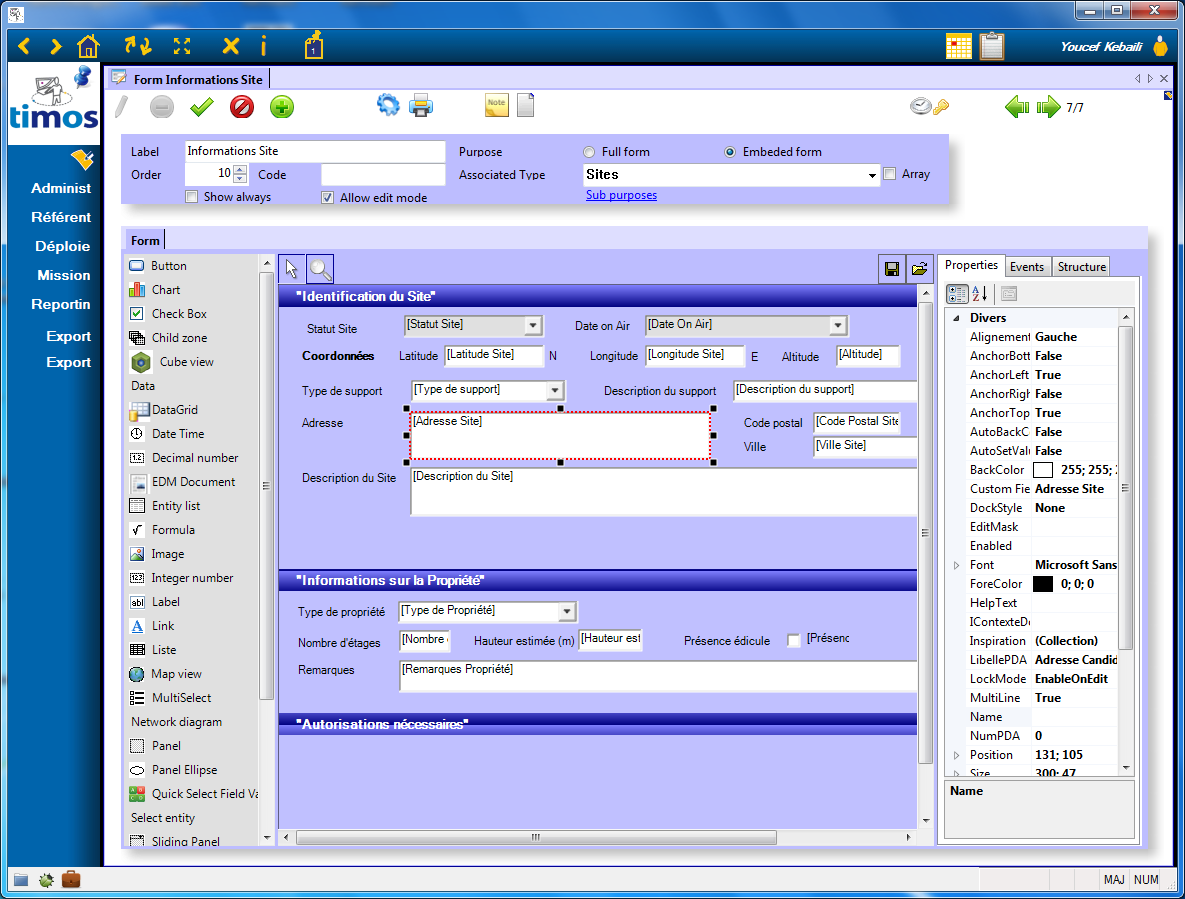The image size is (1185, 899).
Task: Open the clipboard icon near user name
Action: click(x=992, y=47)
